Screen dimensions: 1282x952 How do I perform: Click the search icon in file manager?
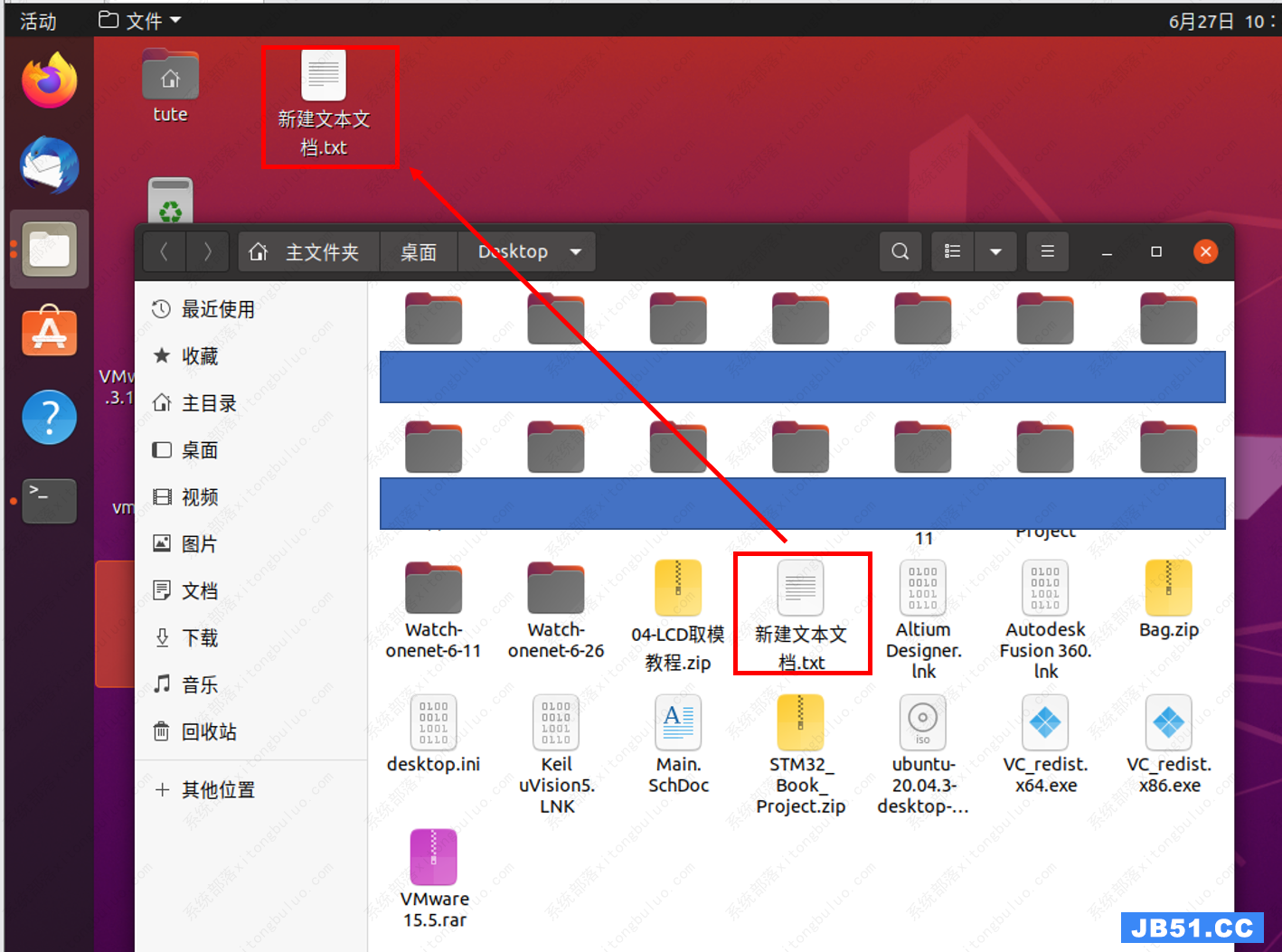click(900, 251)
